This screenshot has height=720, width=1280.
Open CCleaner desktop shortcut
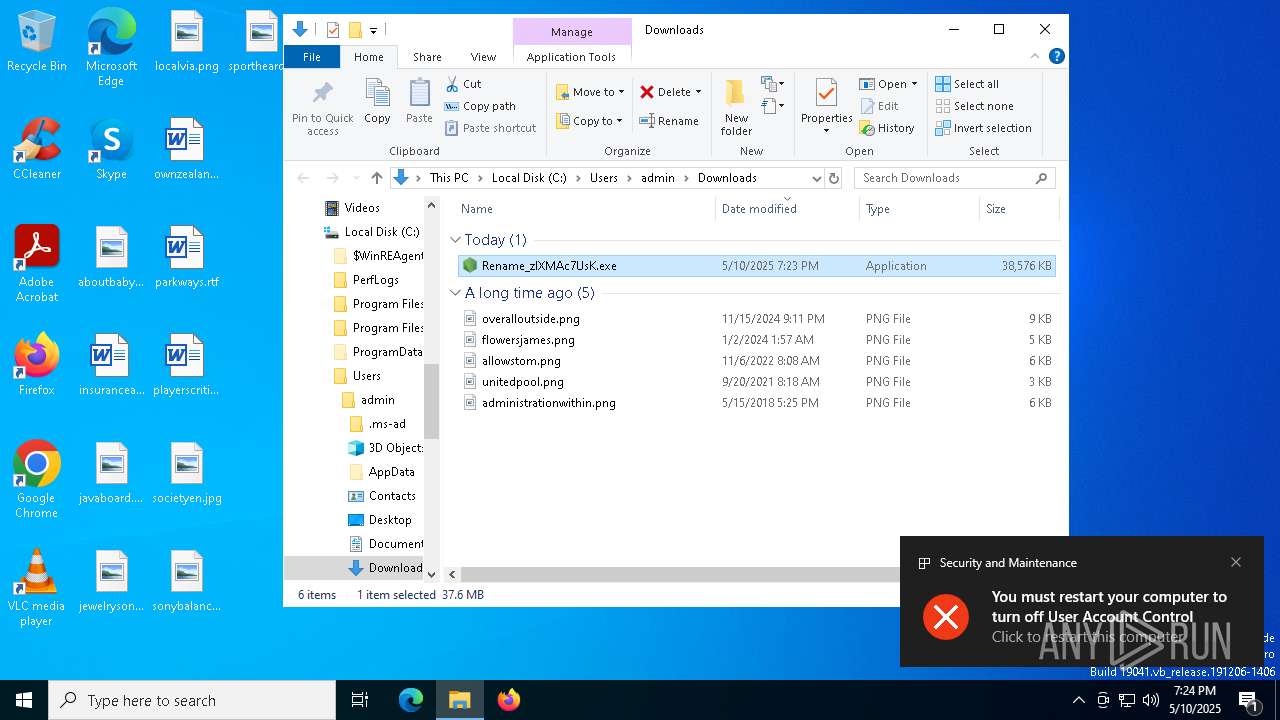pos(37,149)
